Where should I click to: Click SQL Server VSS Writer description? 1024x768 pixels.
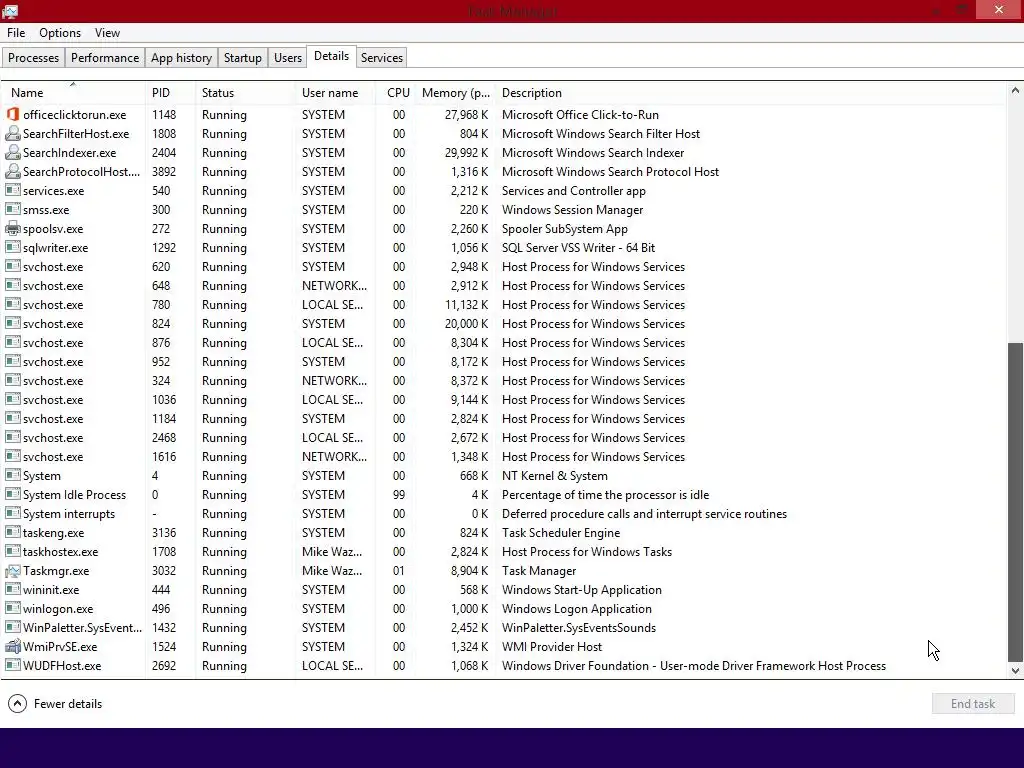click(x=578, y=248)
